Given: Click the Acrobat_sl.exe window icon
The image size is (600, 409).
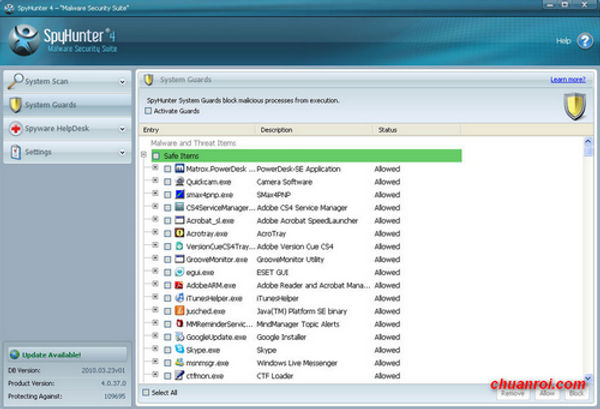Looking at the screenshot, I should pos(179,220).
